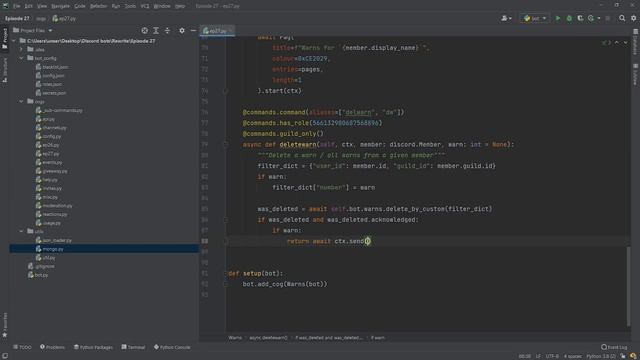This screenshot has height=360, width=640.
Task: Open the Python Packages tool window
Action: click(x=93, y=347)
